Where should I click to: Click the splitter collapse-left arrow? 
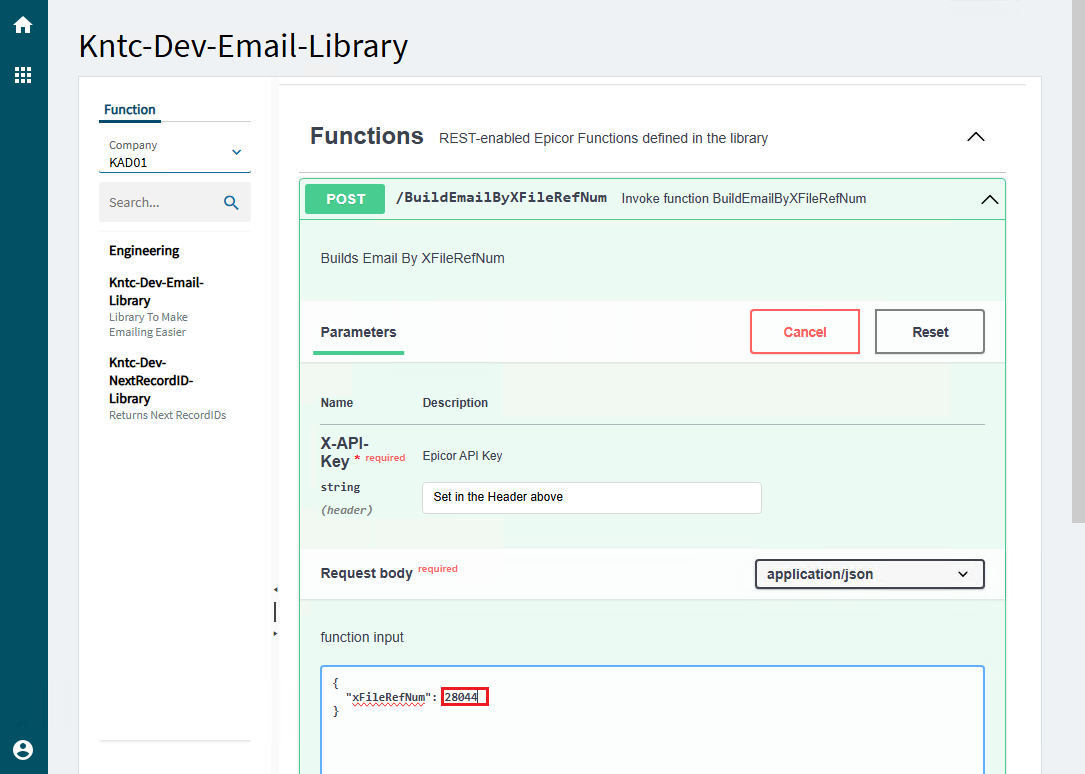[275, 590]
